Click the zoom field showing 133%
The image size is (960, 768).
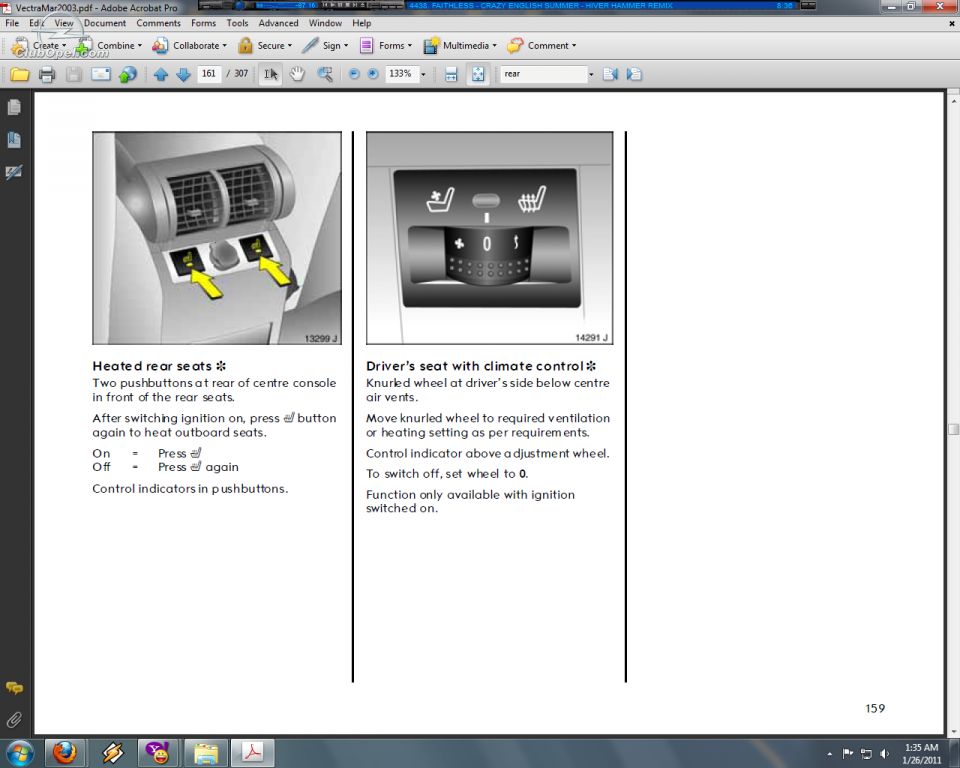[400, 74]
